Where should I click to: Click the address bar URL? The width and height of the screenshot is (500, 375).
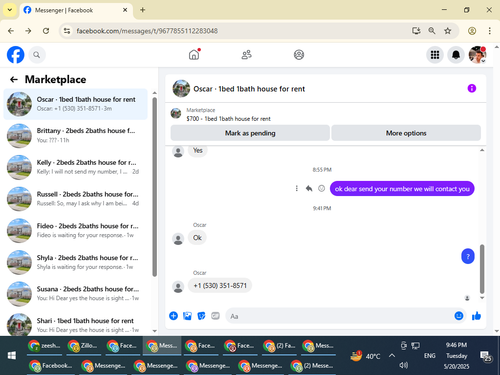tap(147, 31)
